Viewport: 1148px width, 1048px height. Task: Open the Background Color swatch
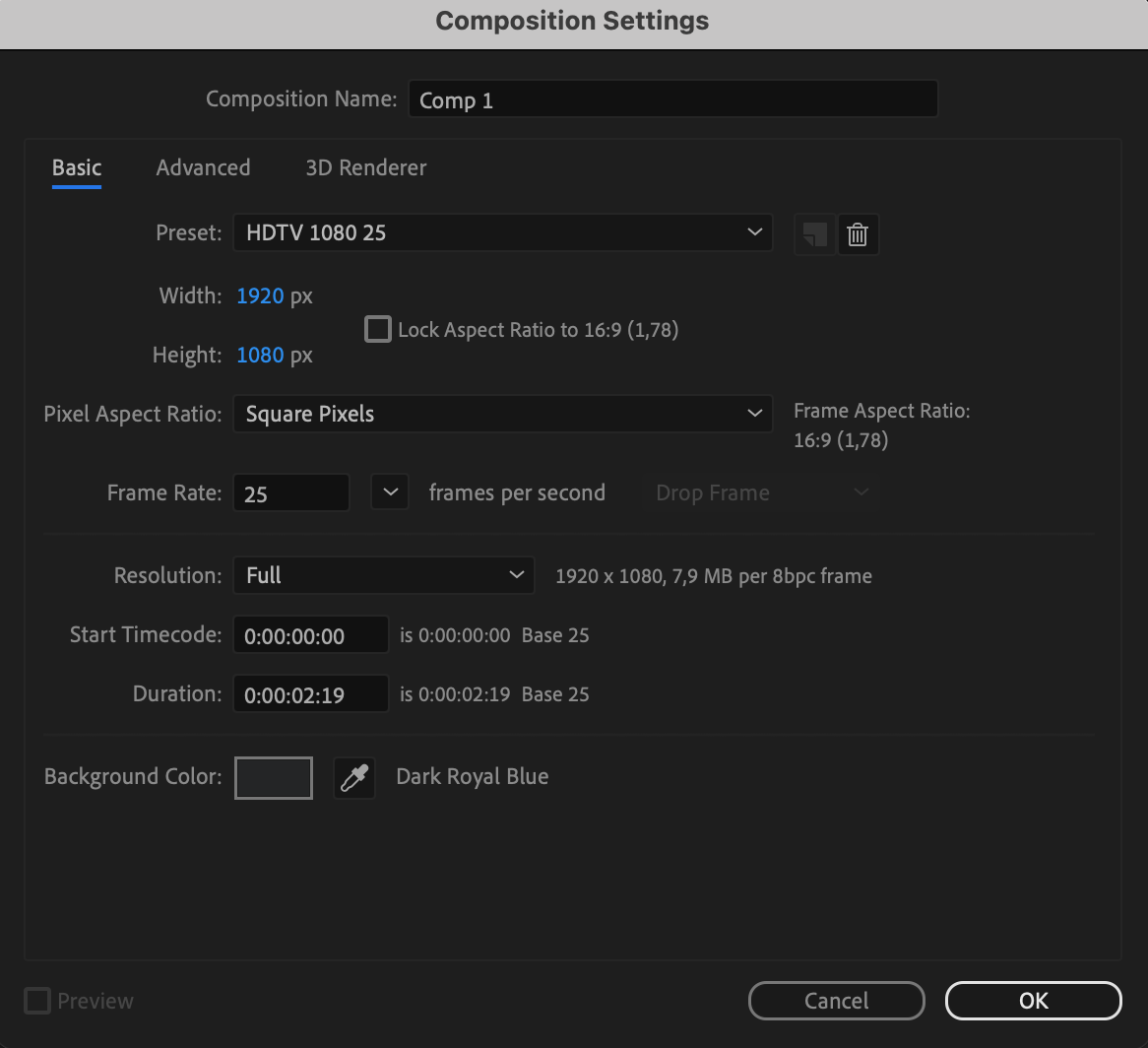tap(274, 777)
